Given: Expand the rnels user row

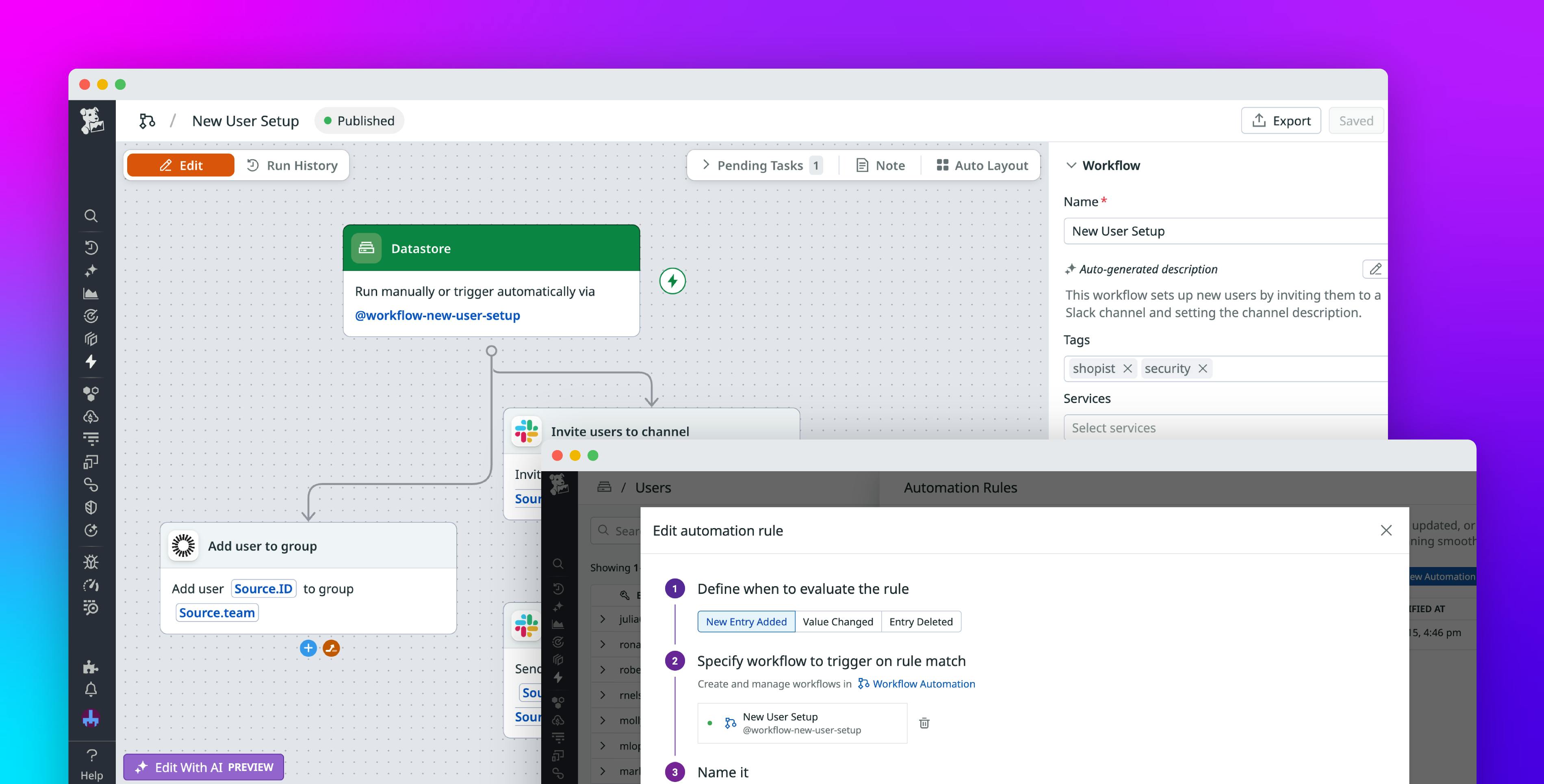Looking at the screenshot, I should click(603, 695).
